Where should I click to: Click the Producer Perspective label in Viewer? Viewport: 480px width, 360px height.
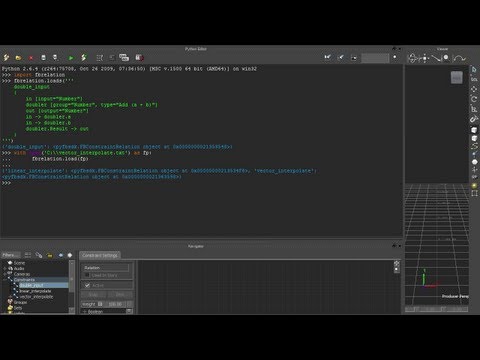[455, 296]
